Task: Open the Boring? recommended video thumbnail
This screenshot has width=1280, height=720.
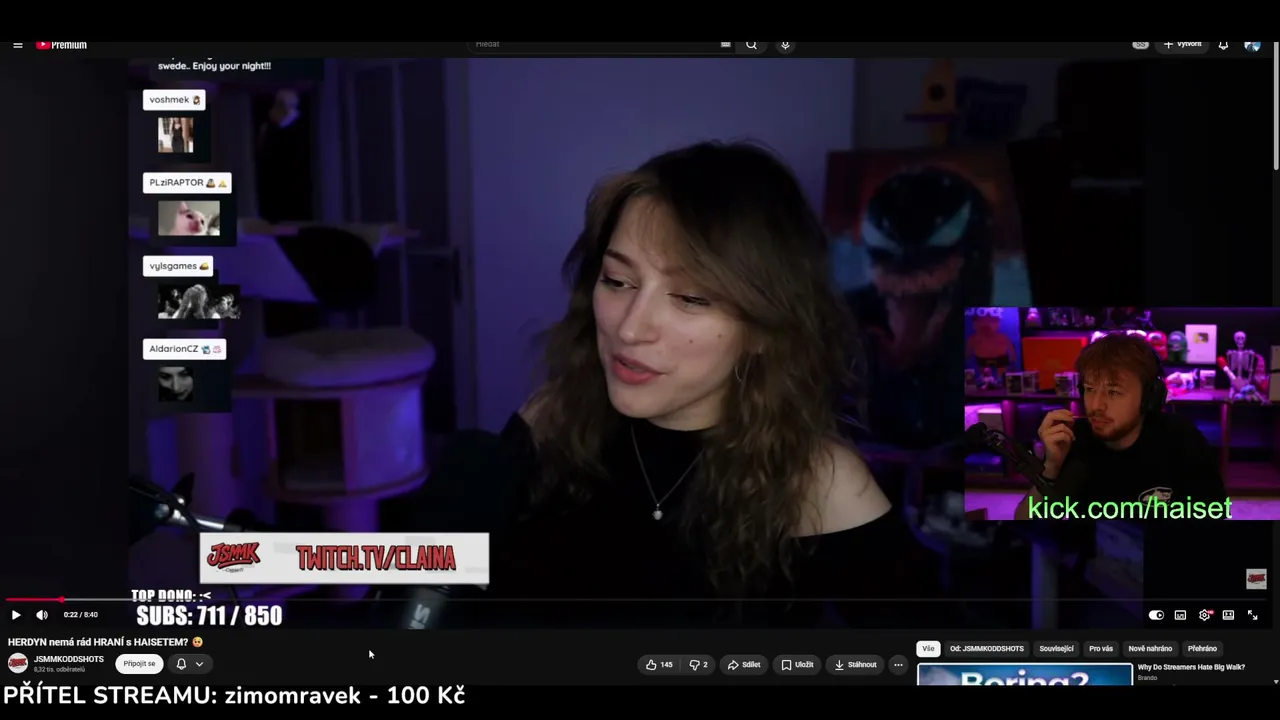Action: 1025,675
